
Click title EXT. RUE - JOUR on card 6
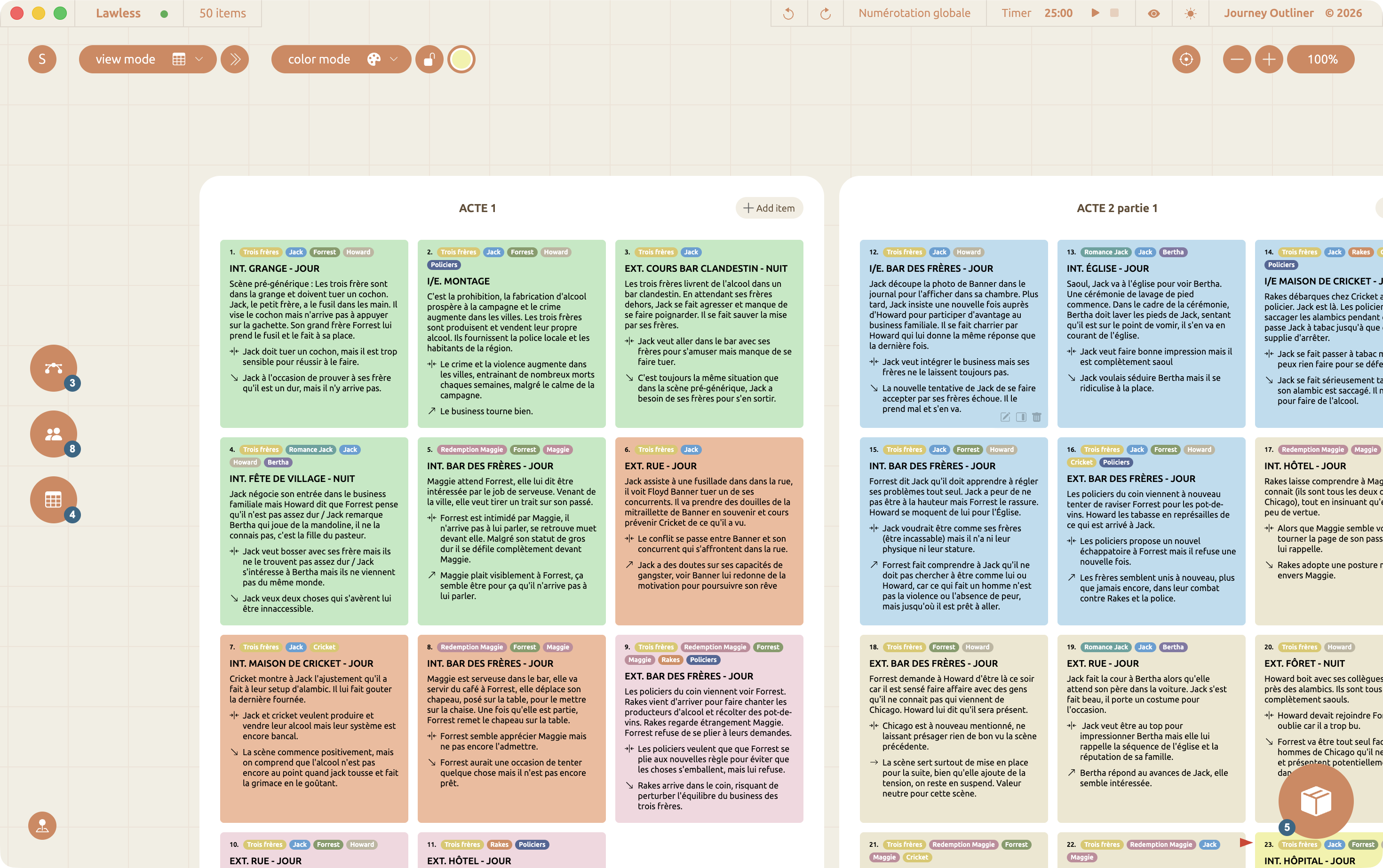tap(660, 466)
